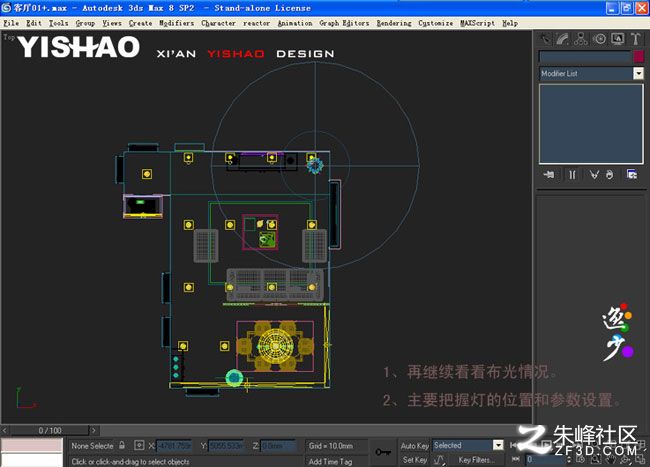650x467 pixels.
Task: Step time slider back with left arrow
Action: [x=5, y=430]
